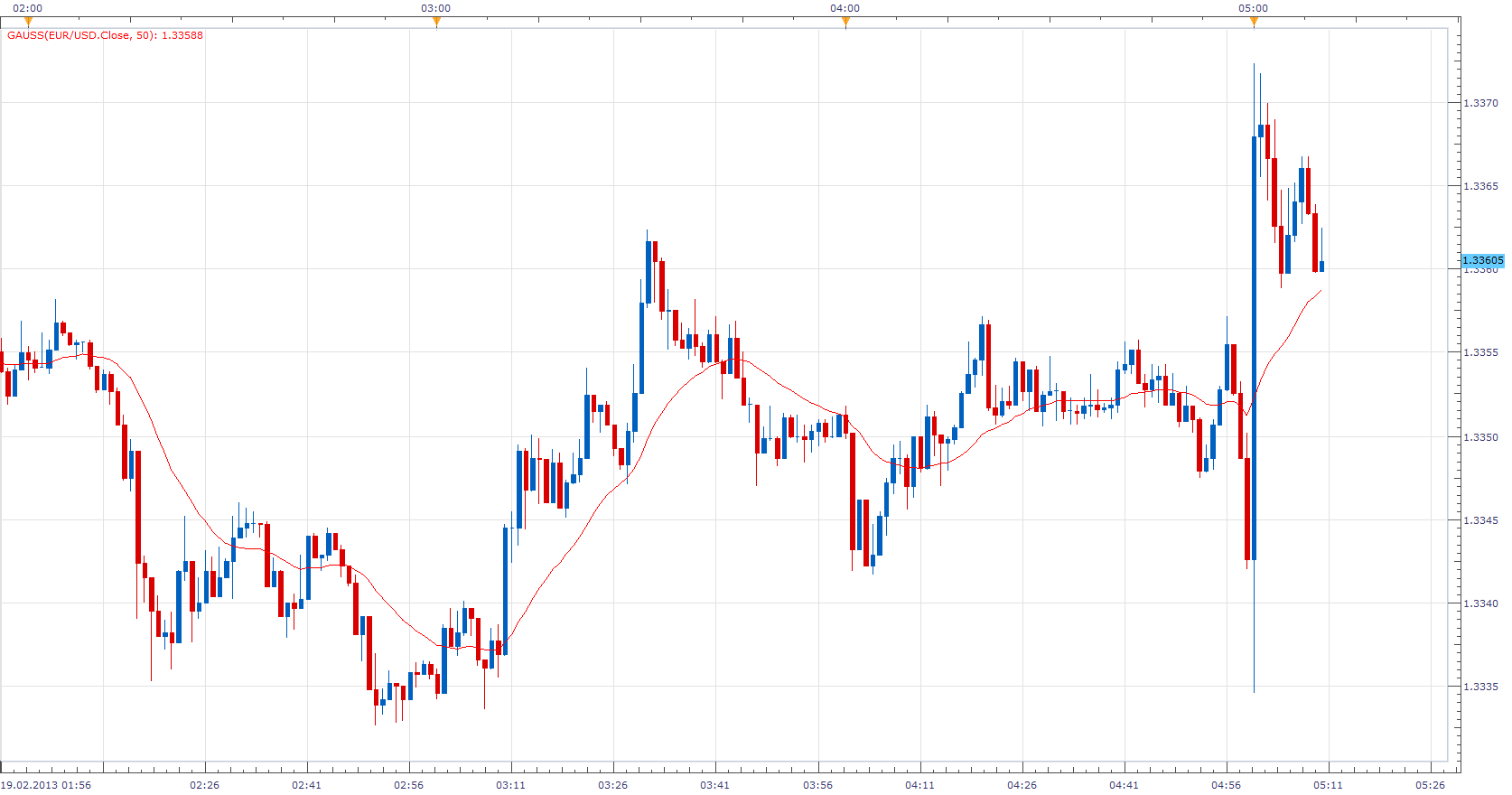Click the 03:41 time axis label
Screen dimensions: 1512x795
pos(715,785)
